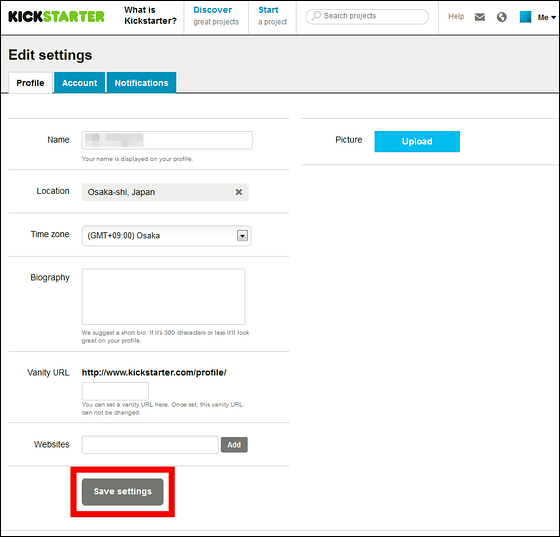Click the 'http://www.kickstarter.com/profile/' text
The width and height of the screenshot is (560, 537).
154,372
